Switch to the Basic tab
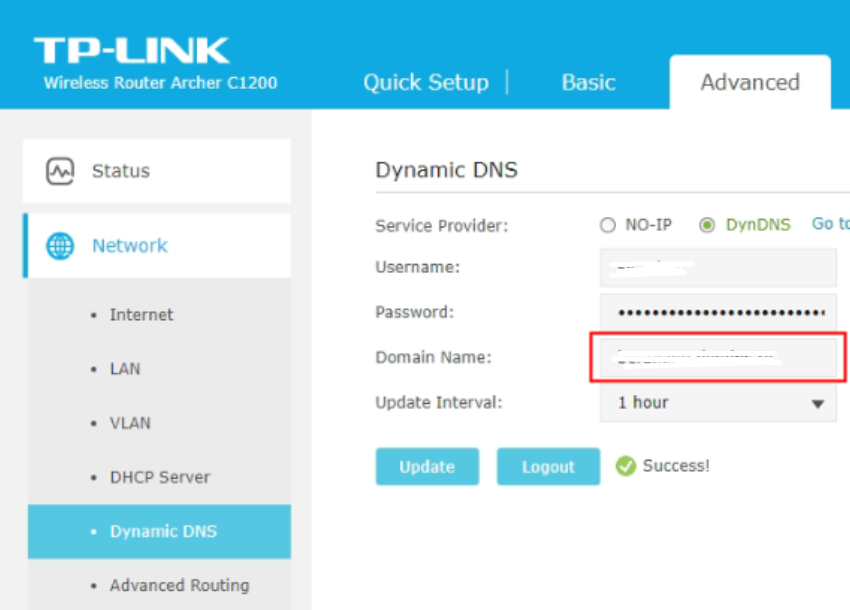Screen dimensions: 850x610 click(588, 82)
